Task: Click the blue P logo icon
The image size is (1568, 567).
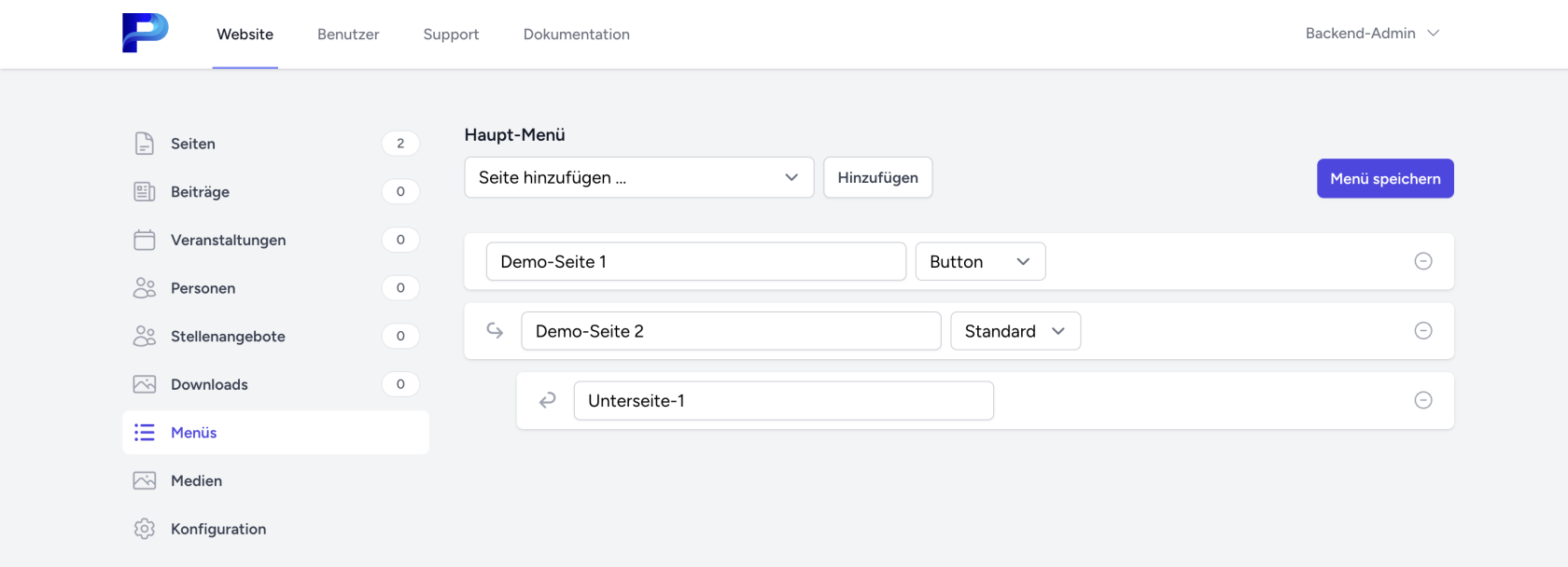Action: click(x=145, y=34)
